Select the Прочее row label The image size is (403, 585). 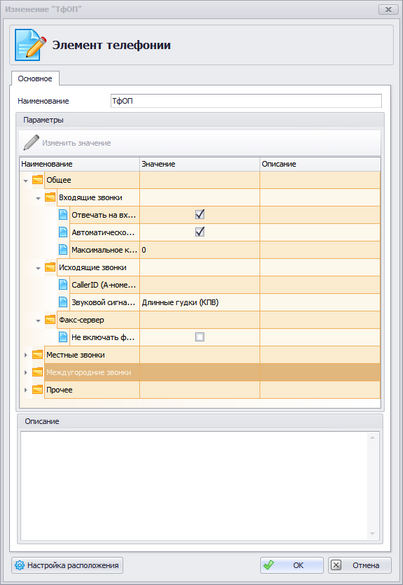tap(59, 390)
